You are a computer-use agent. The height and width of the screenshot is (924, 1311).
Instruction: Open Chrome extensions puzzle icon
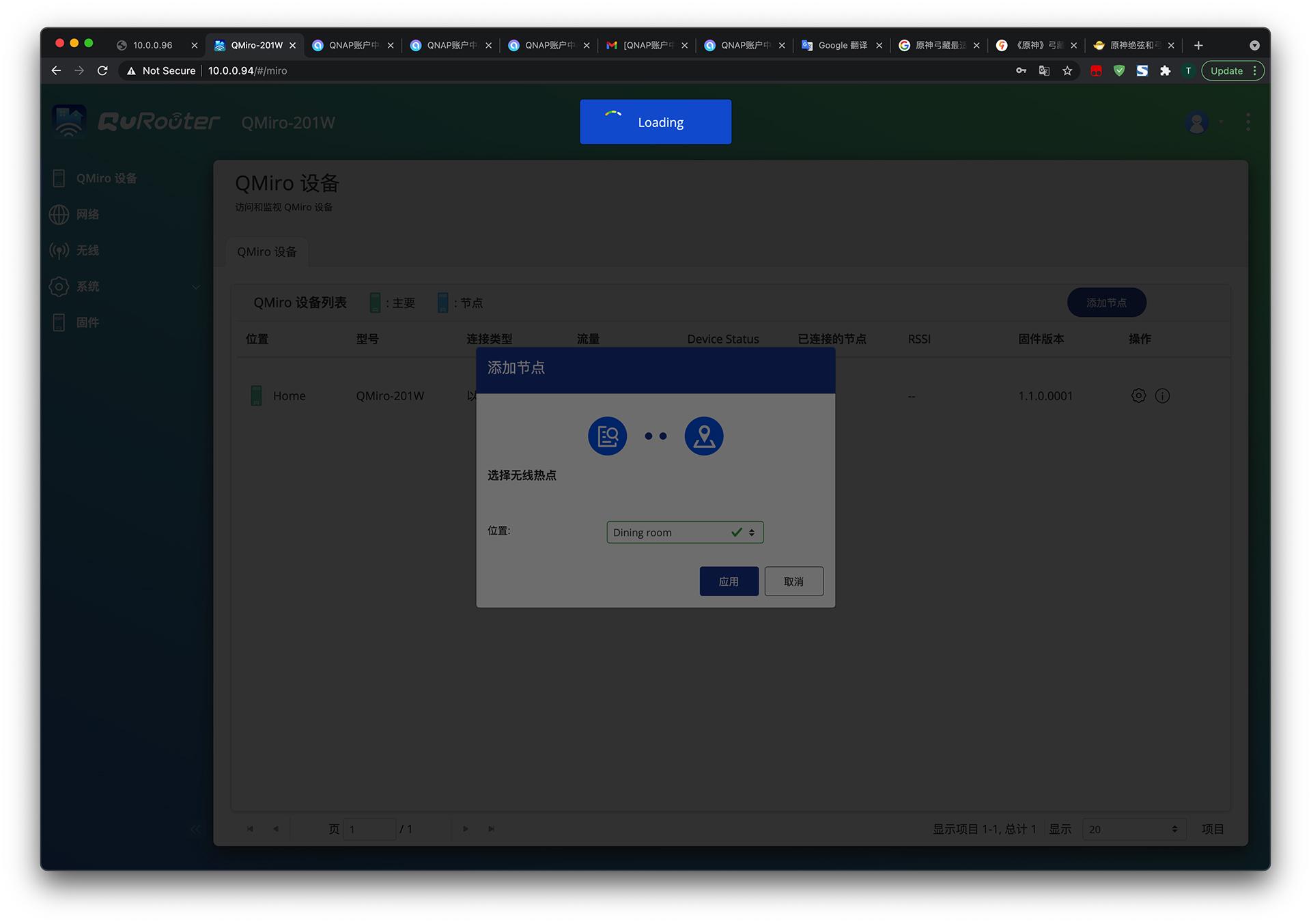coord(1165,70)
